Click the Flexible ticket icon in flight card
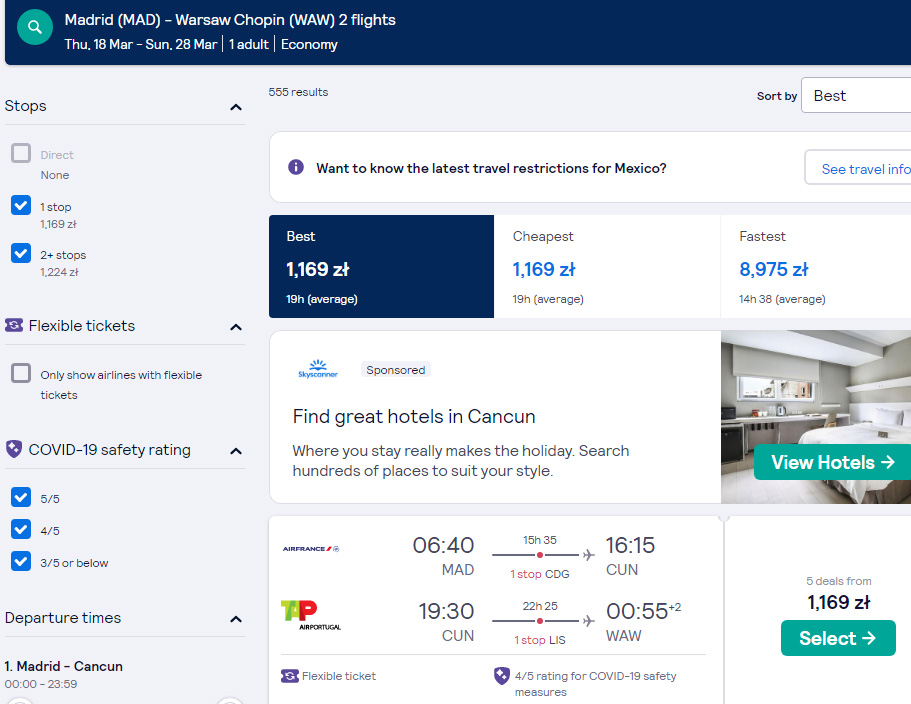Viewport: 911px width, 704px height. [289, 676]
